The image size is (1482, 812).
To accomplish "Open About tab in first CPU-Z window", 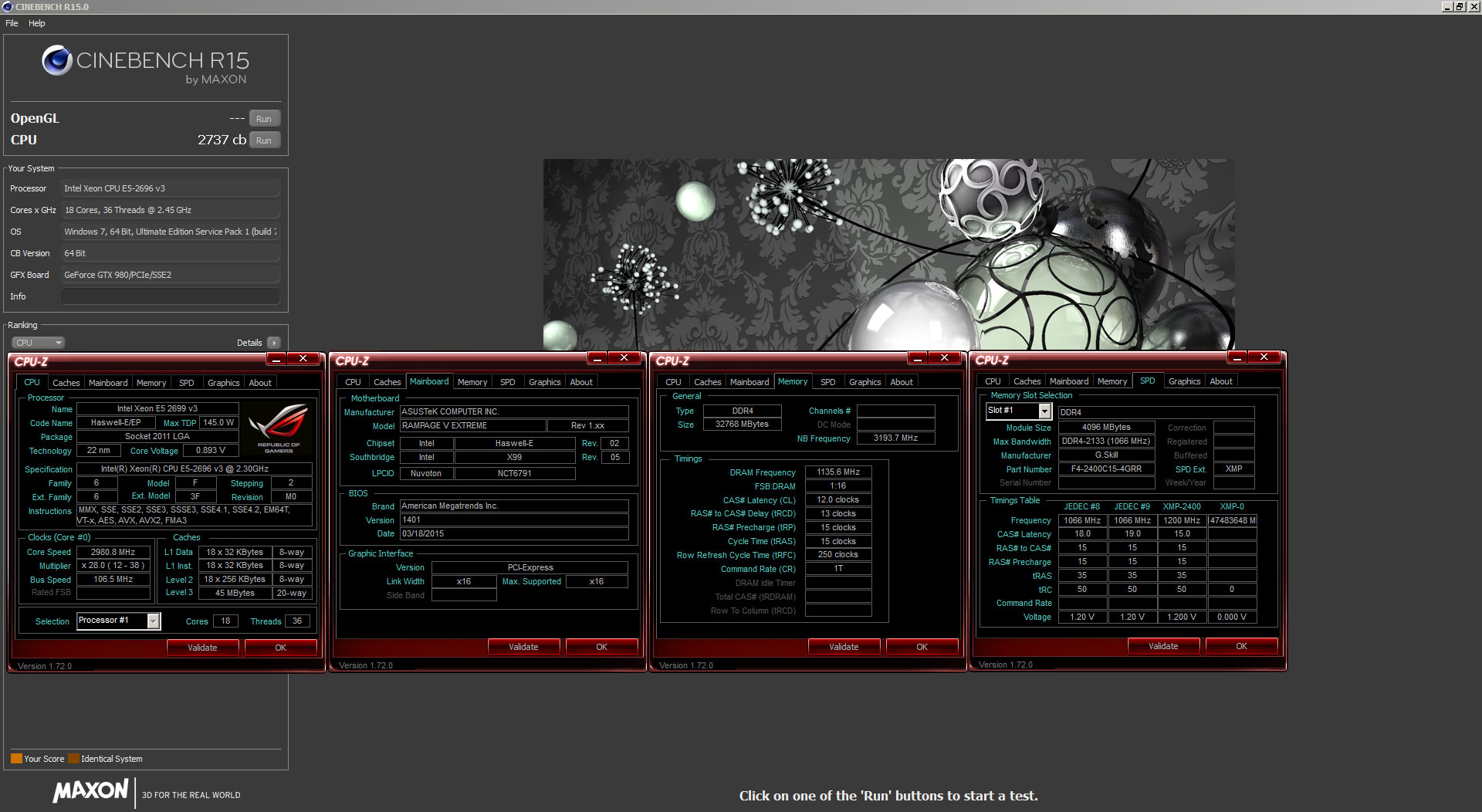I will pyautogui.click(x=260, y=383).
